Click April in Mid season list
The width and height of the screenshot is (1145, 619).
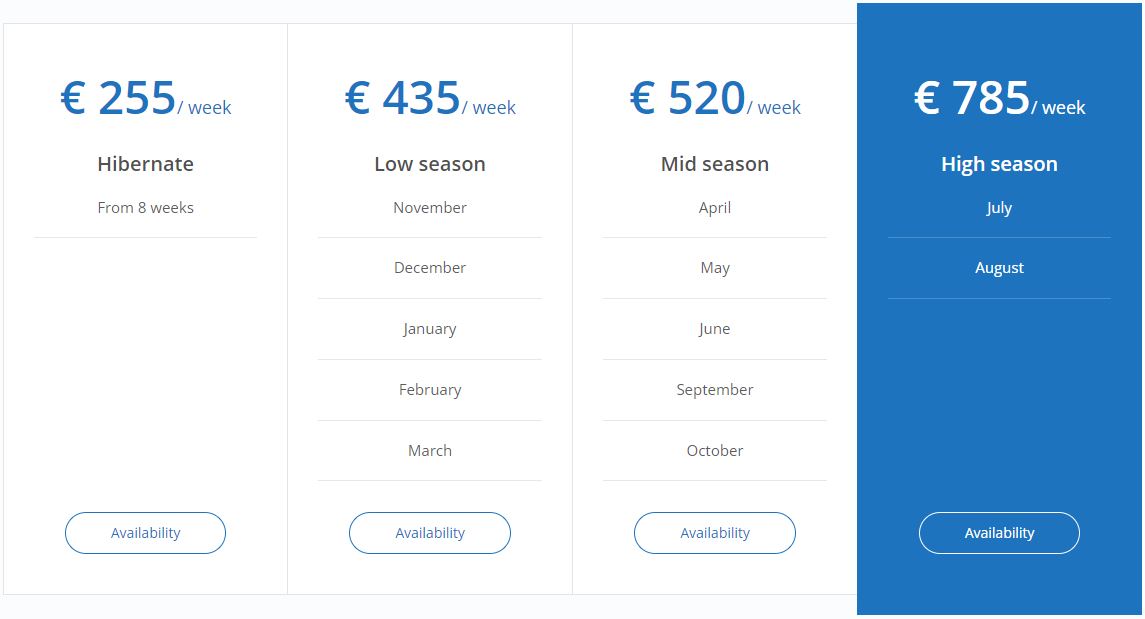coord(715,208)
